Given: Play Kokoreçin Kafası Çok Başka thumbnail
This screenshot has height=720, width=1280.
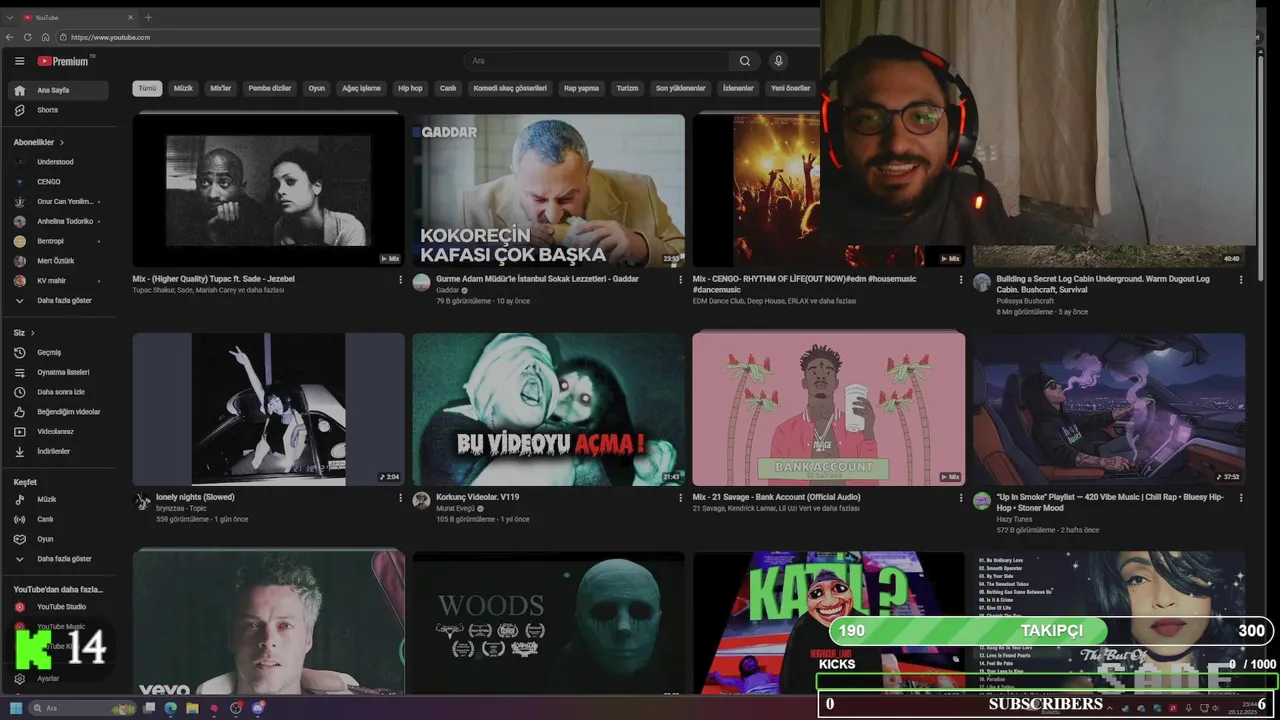Looking at the screenshot, I should click(549, 190).
